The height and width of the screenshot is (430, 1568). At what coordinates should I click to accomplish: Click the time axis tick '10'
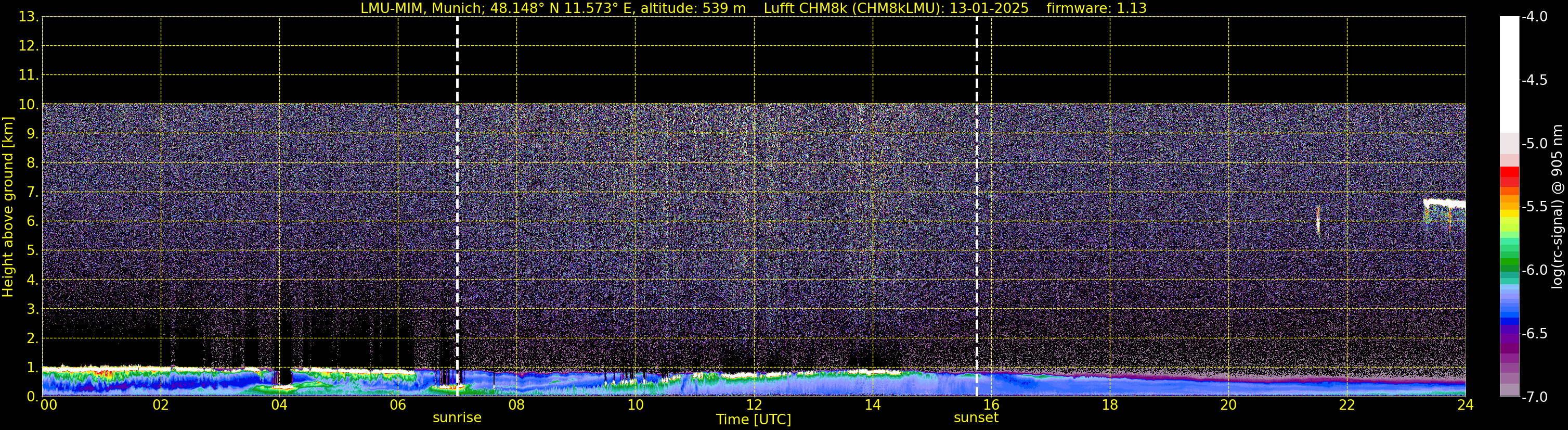click(636, 405)
